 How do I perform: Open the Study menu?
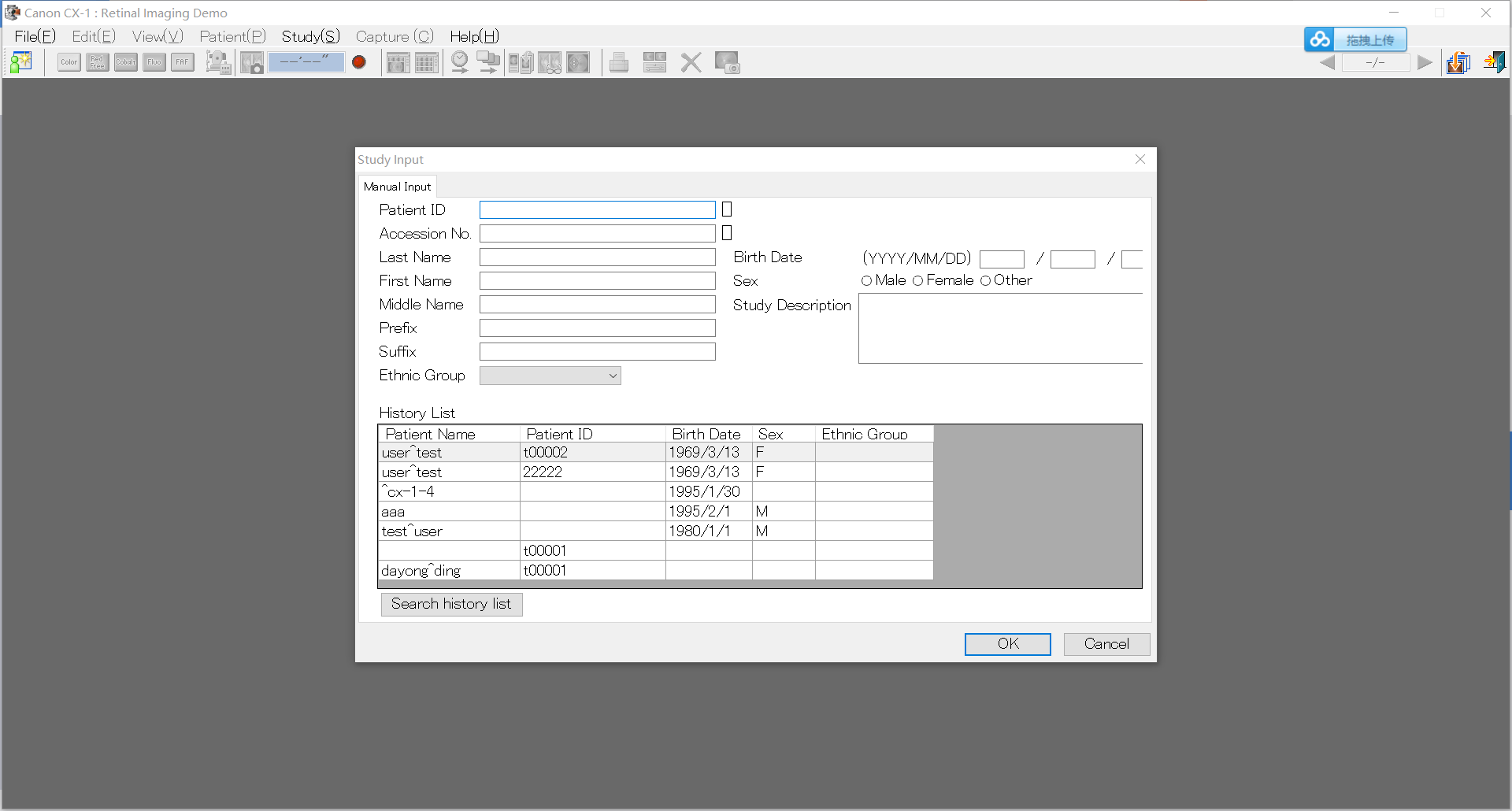(311, 36)
